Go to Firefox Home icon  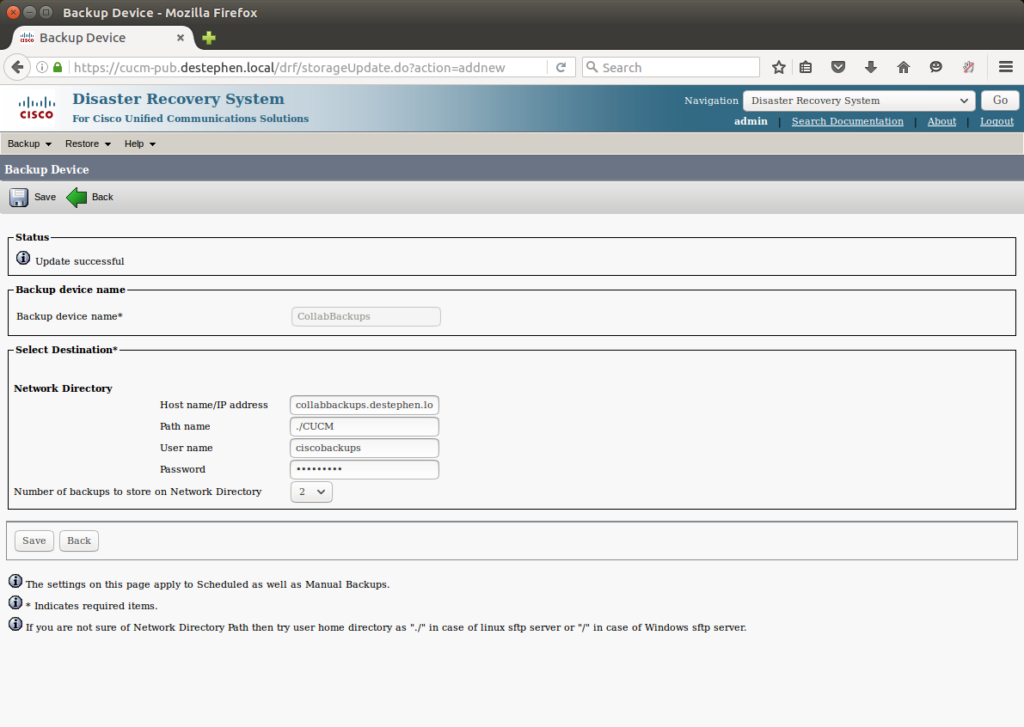[x=903, y=67]
